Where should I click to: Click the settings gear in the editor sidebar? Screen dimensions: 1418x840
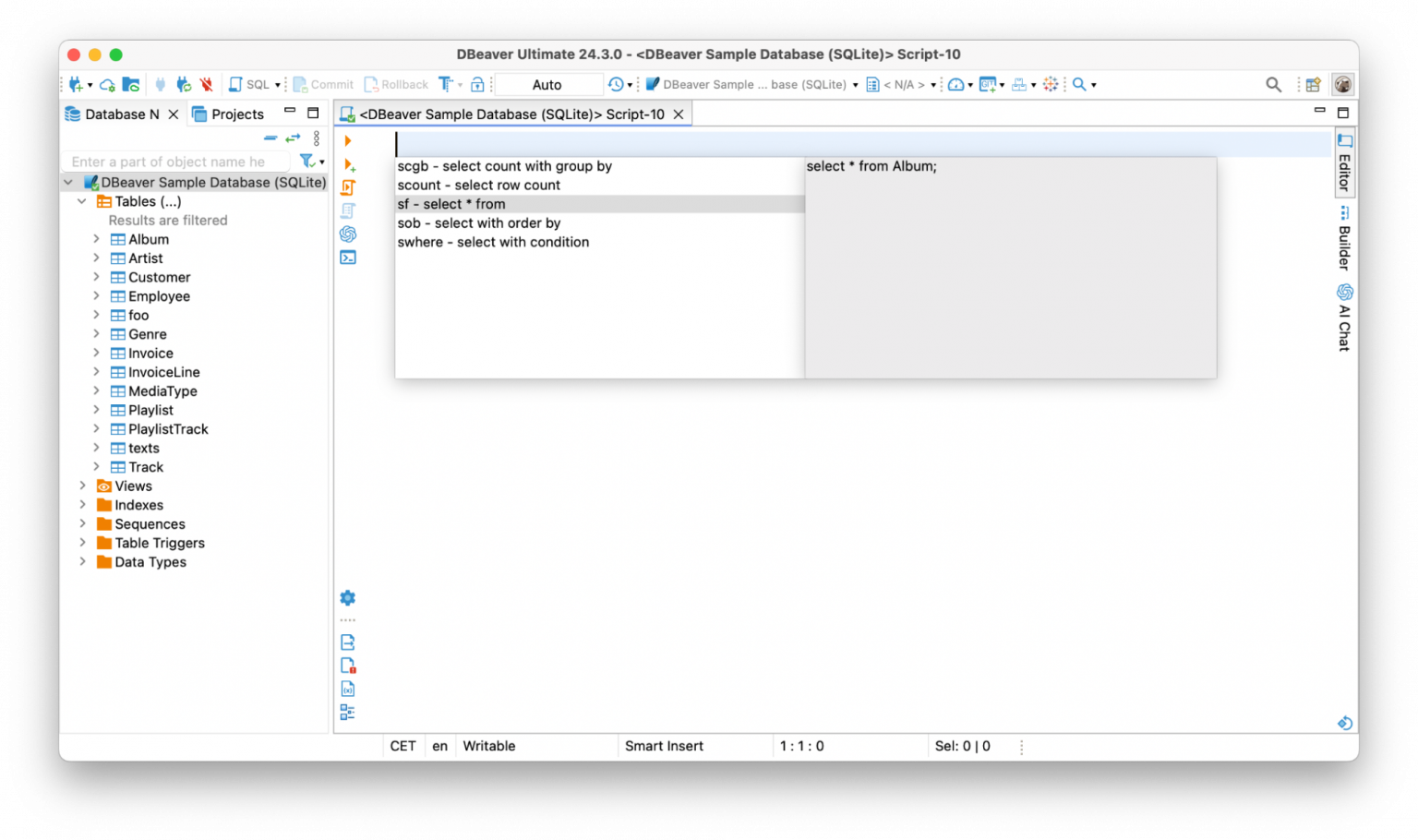[348, 597]
